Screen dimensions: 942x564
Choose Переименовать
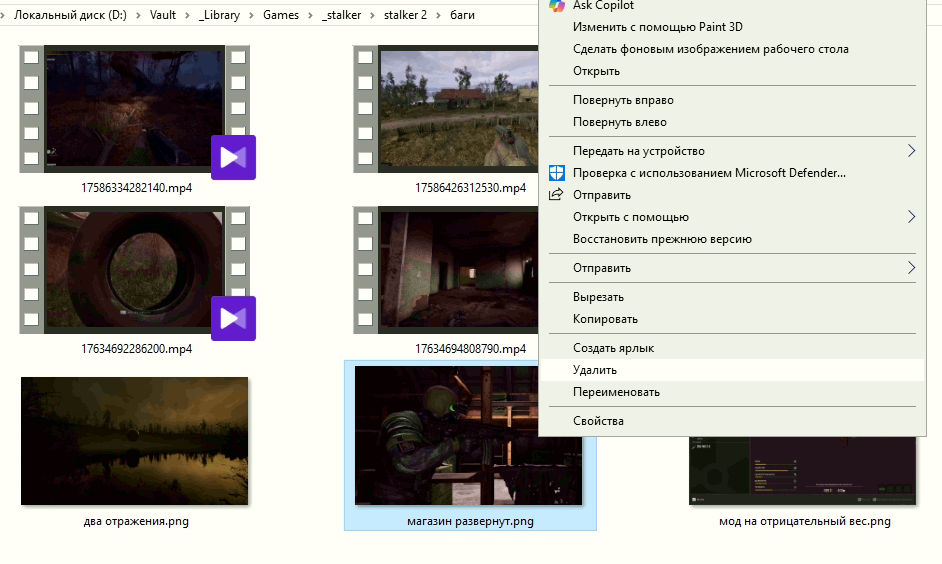coord(732,392)
